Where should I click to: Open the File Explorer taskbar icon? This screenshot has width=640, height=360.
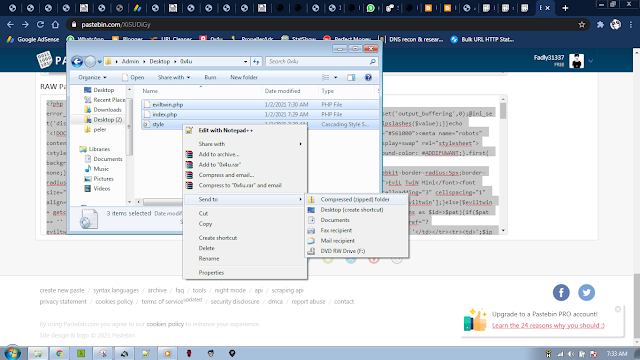tap(38, 353)
